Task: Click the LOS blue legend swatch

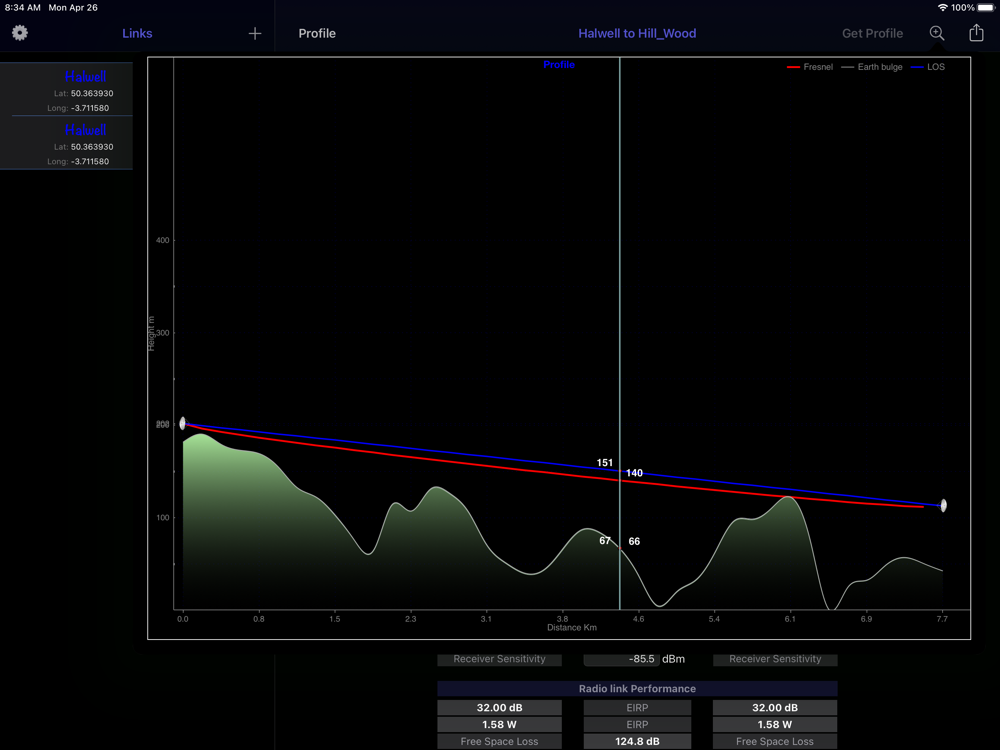Action: [916, 67]
